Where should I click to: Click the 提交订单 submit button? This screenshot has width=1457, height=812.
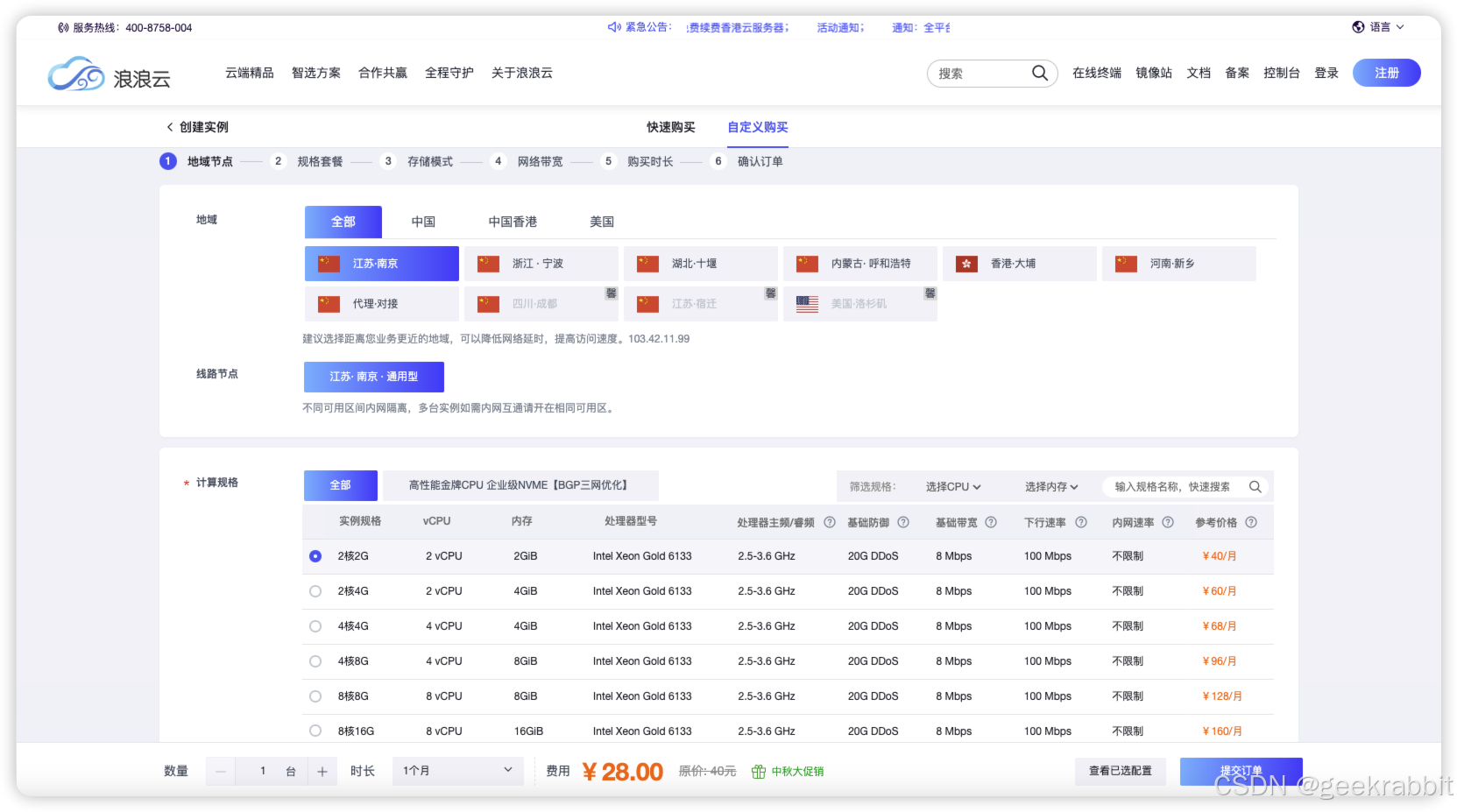[1241, 770]
